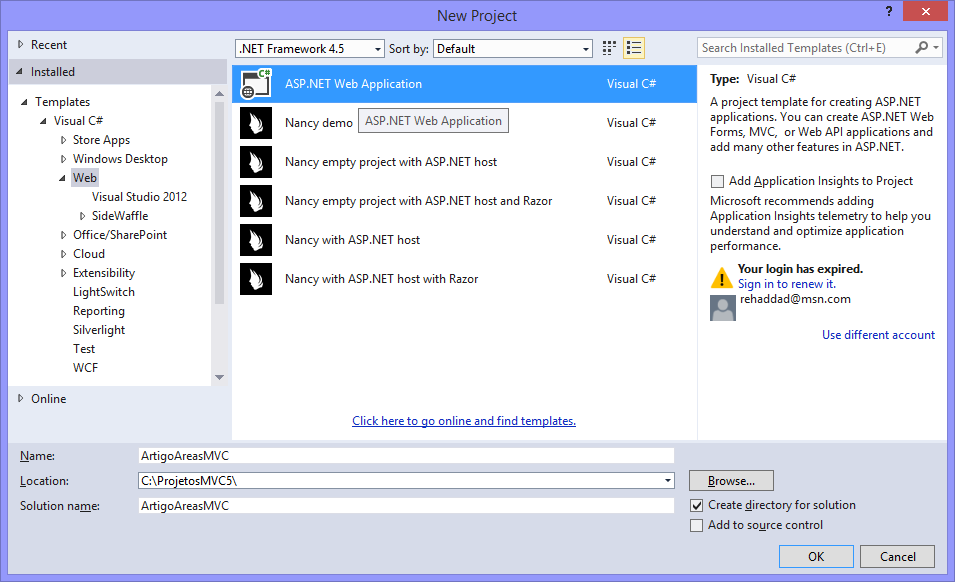Click the Name input field
Image resolution: width=955 pixels, height=582 pixels.
point(406,455)
